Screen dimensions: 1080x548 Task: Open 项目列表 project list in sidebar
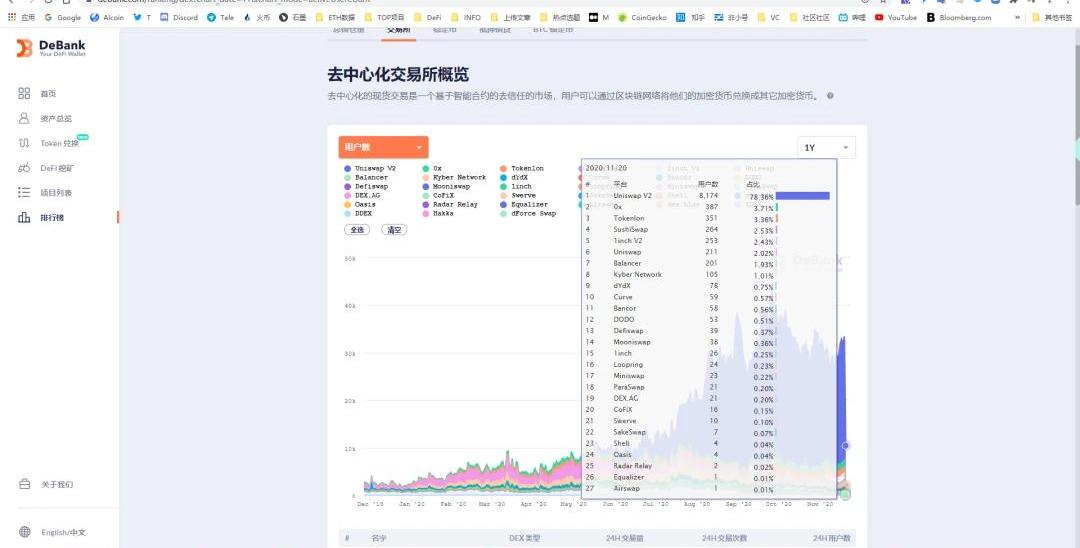click(x=45, y=193)
